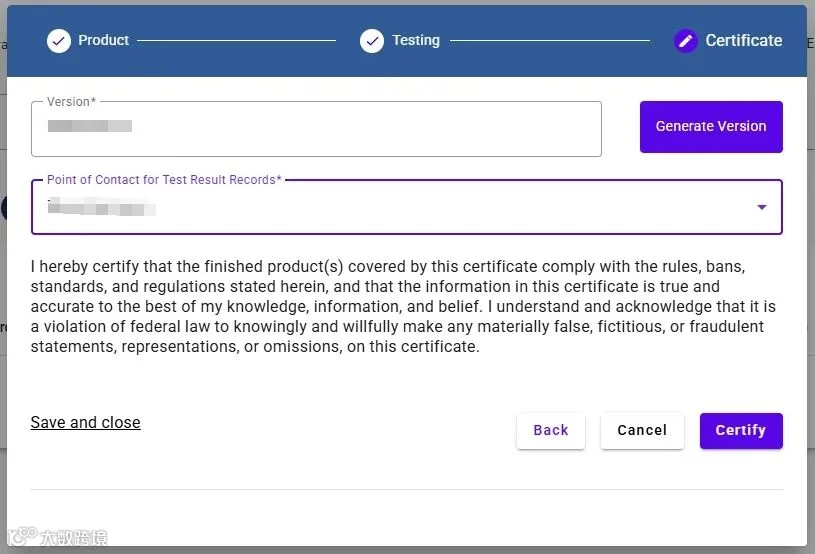Image resolution: width=815 pixels, height=554 pixels.
Task: Go back with the Back button
Action: 550,430
